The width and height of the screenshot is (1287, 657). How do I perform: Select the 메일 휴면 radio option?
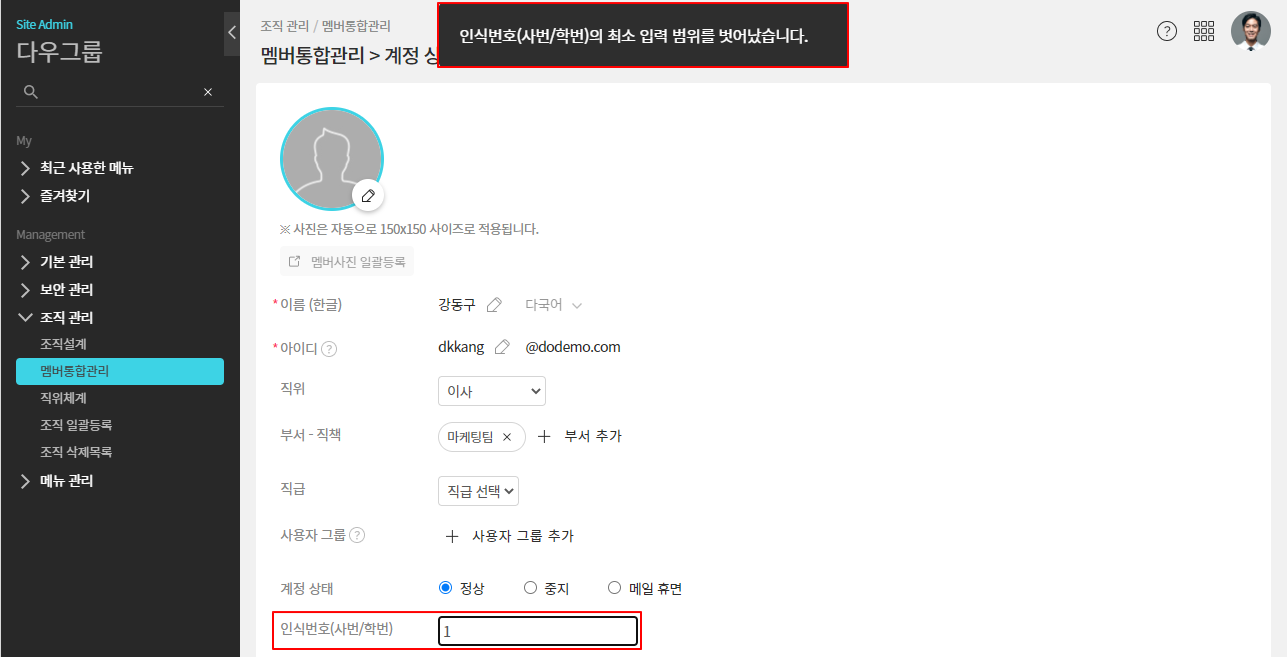tap(615, 588)
